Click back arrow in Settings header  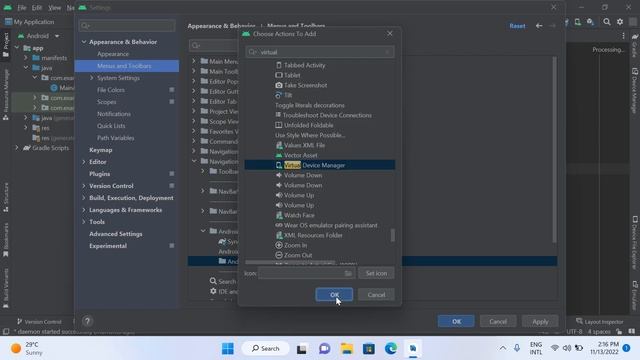[x=539, y=26]
